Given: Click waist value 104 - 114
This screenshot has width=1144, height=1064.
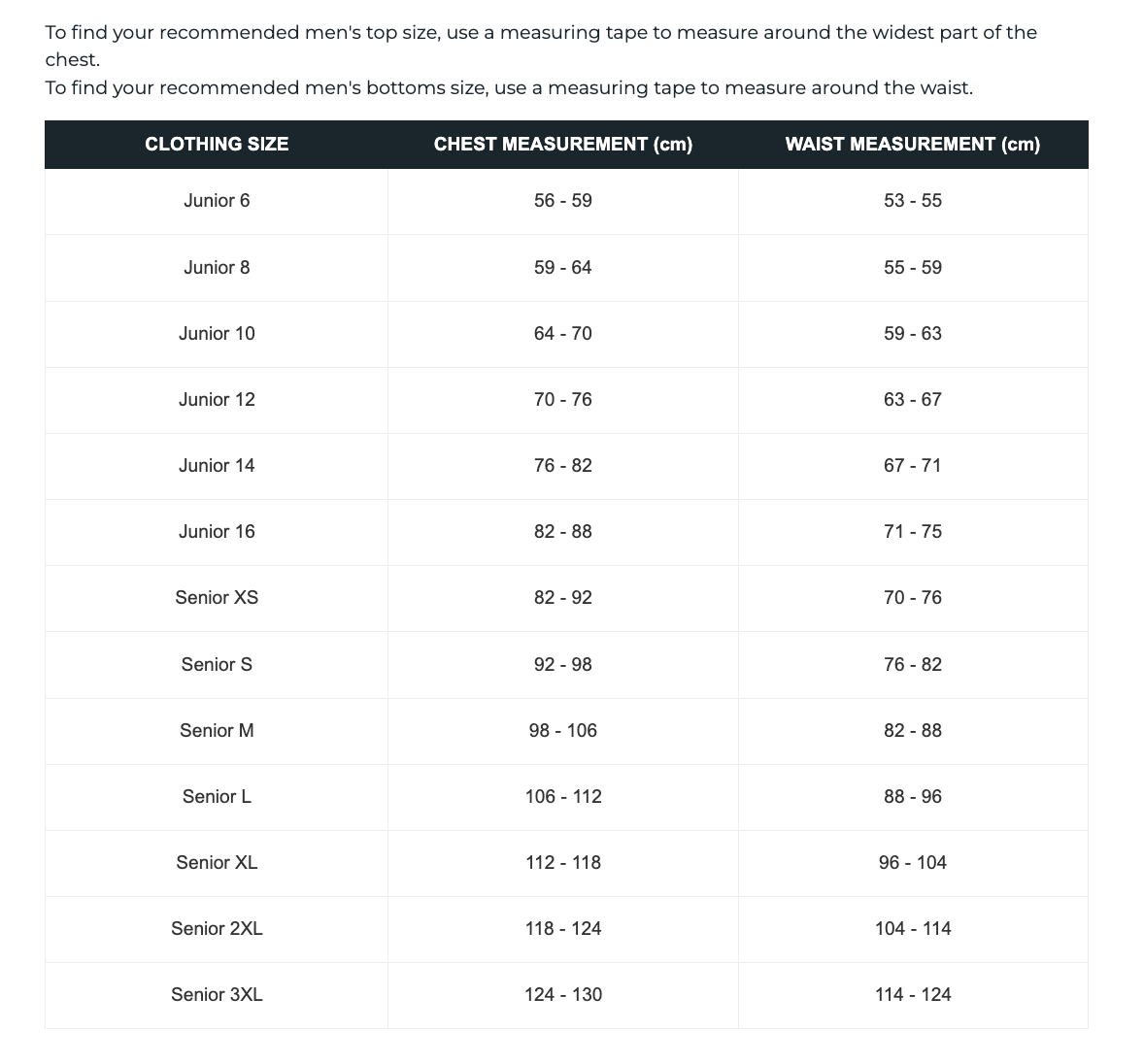Looking at the screenshot, I should point(913,929).
